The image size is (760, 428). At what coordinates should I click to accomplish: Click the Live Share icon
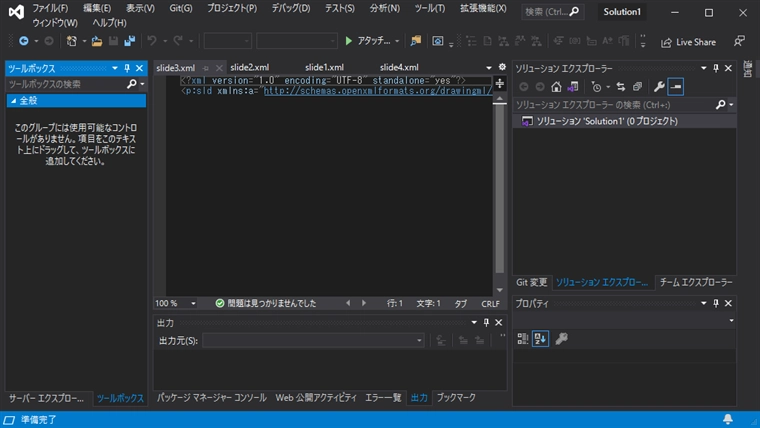666,42
